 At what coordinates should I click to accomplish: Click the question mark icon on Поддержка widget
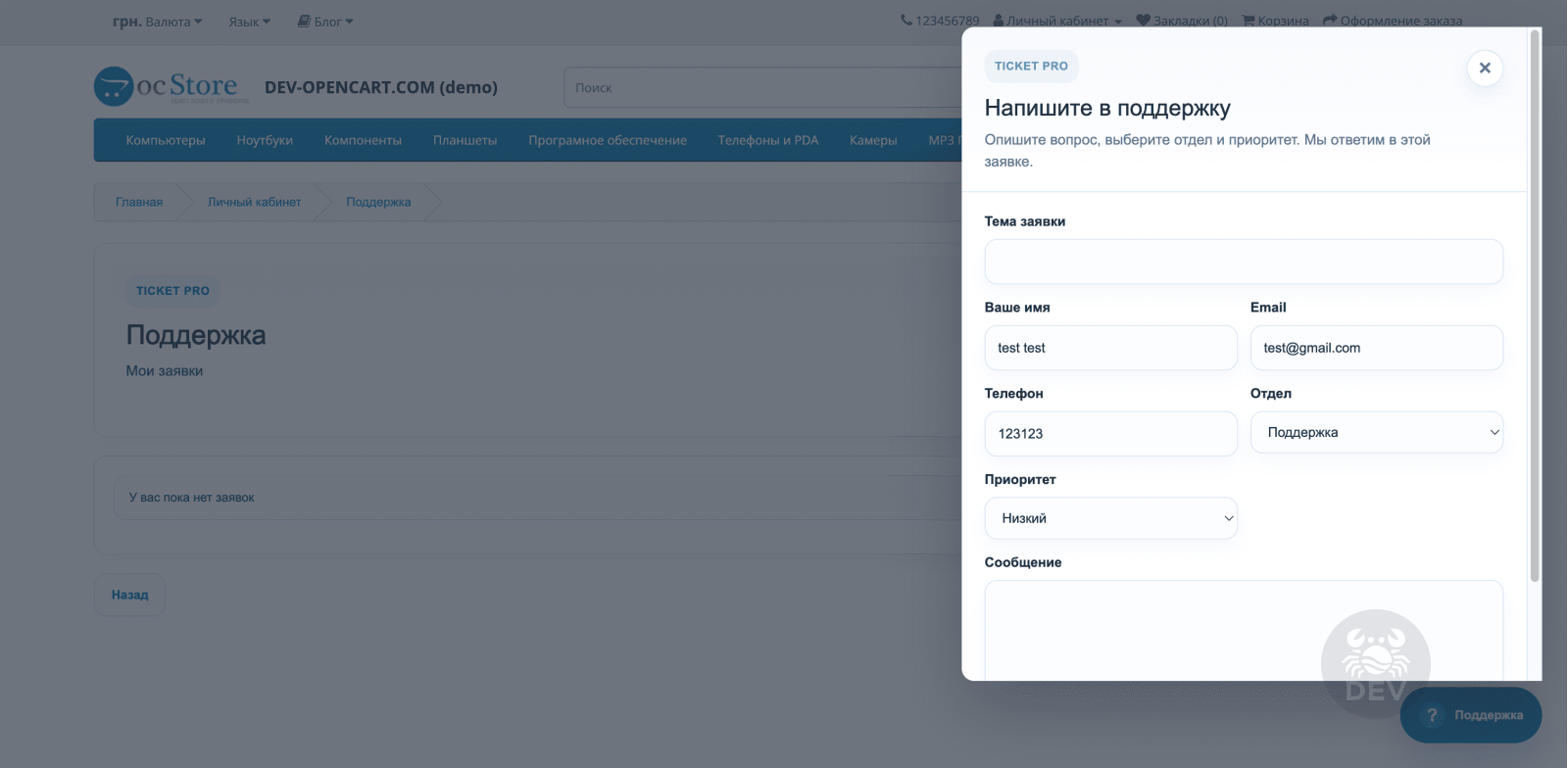click(1432, 715)
